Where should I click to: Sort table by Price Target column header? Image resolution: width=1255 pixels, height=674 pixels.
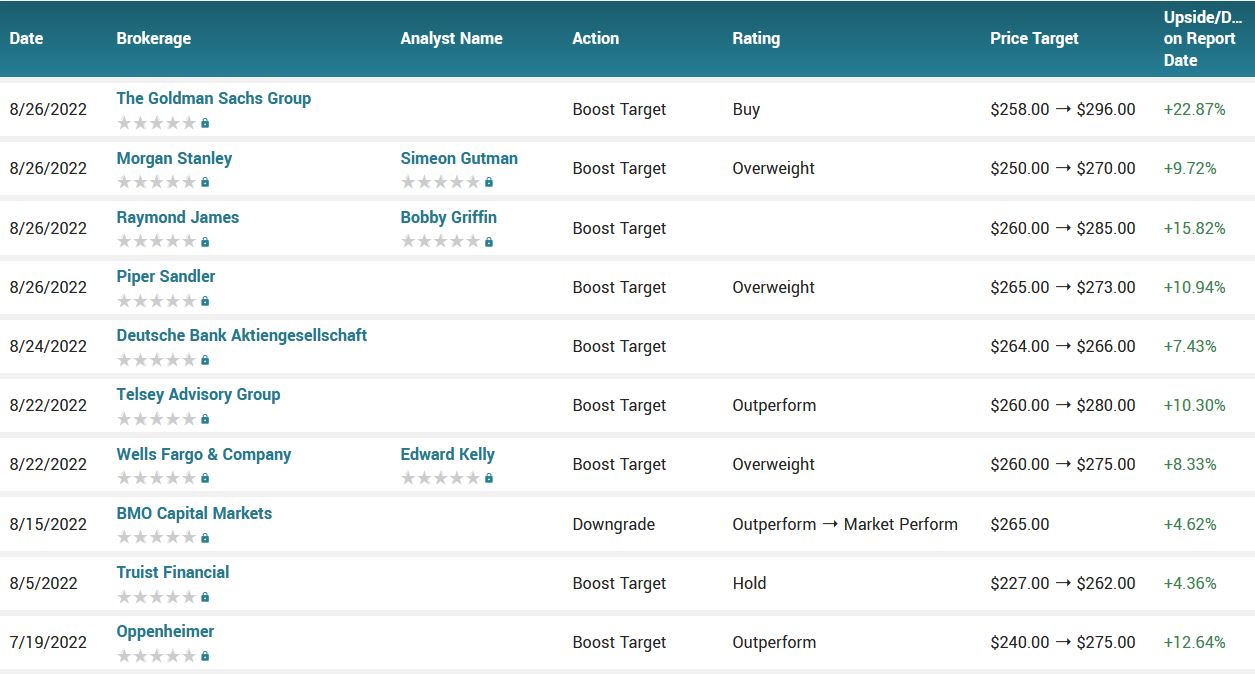(1035, 38)
